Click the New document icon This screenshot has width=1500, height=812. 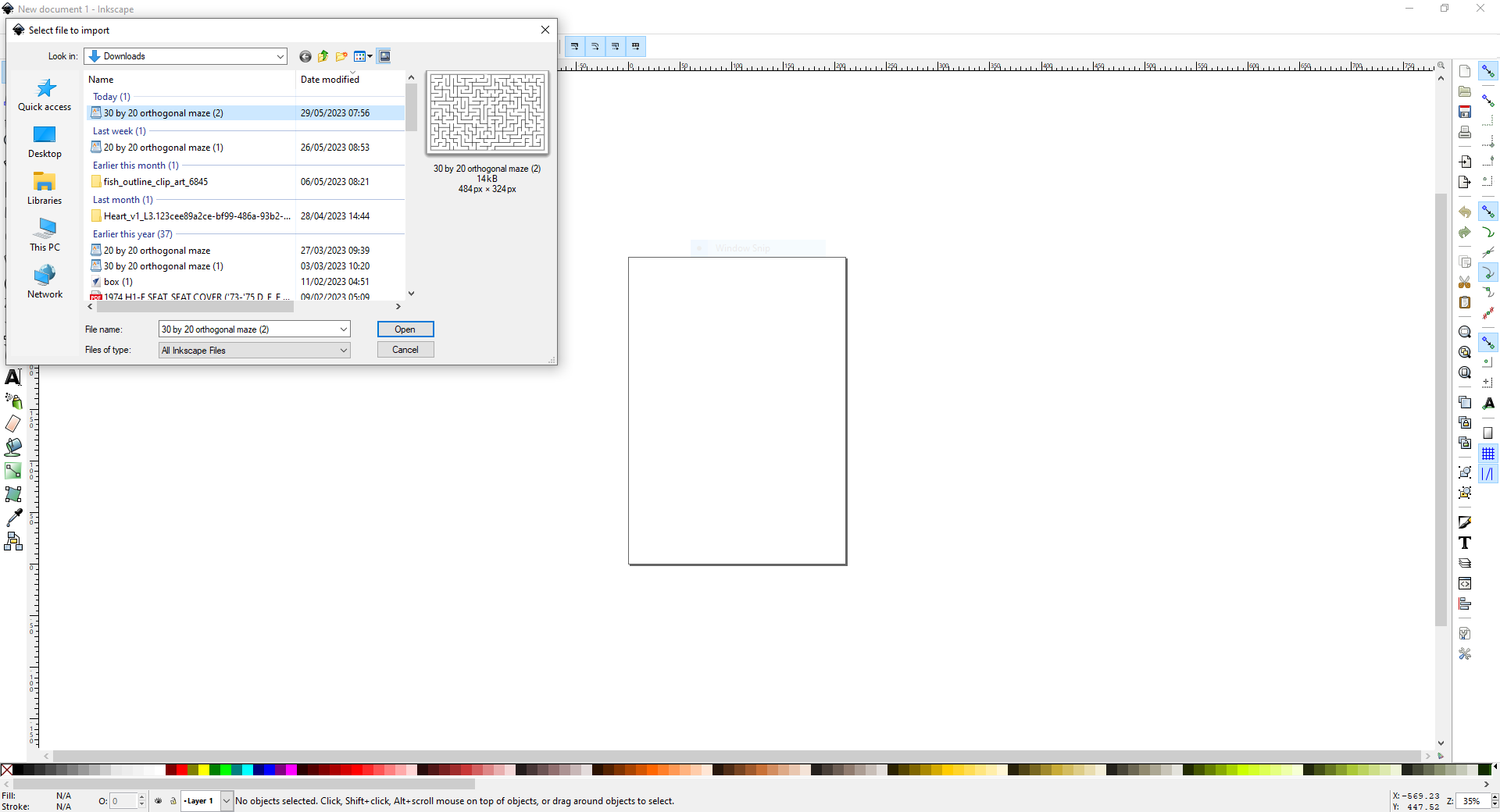[x=1465, y=71]
